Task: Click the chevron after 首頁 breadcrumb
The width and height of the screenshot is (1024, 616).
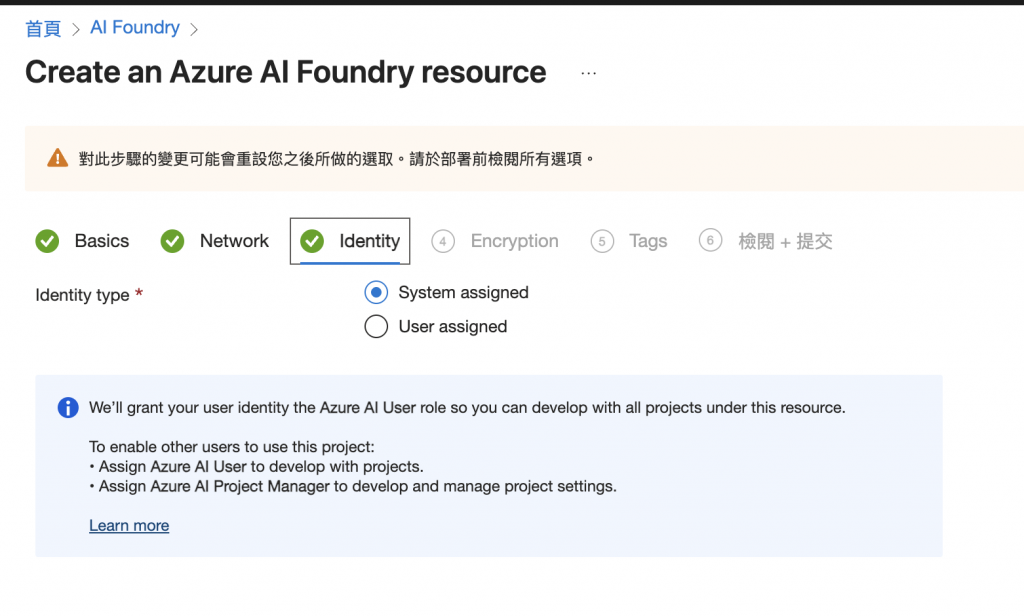Action: (x=76, y=29)
